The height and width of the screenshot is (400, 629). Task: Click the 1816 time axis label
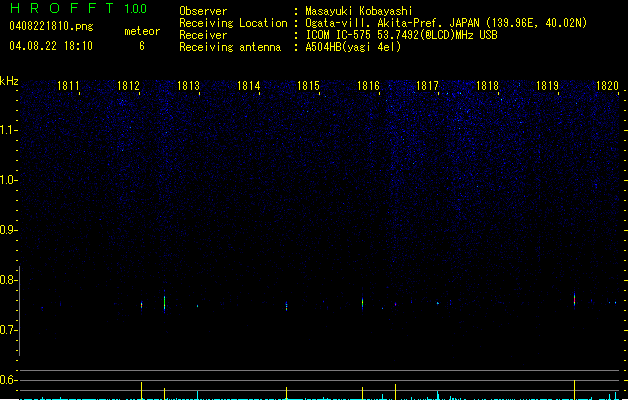(x=368, y=86)
